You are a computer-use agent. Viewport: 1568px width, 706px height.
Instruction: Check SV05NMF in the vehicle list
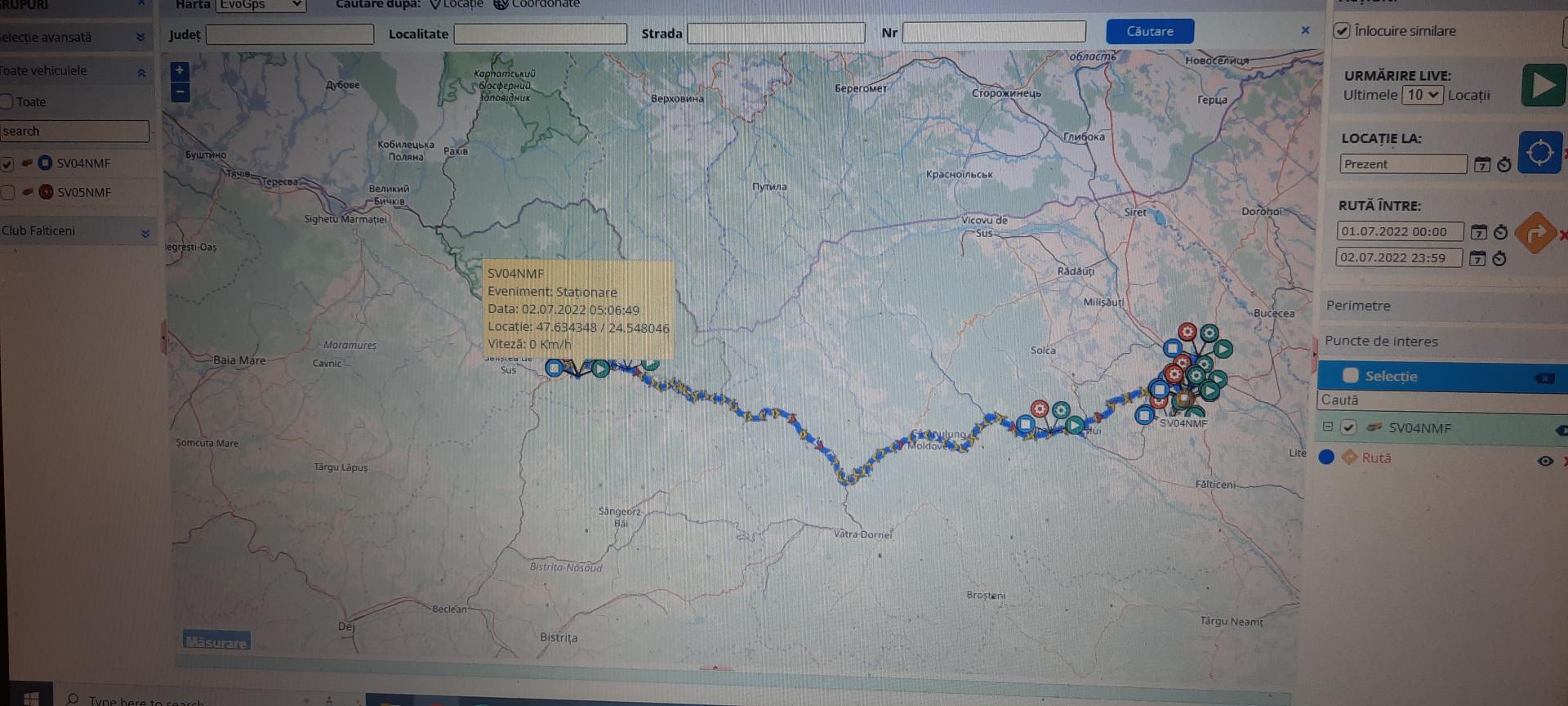tap(7, 192)
